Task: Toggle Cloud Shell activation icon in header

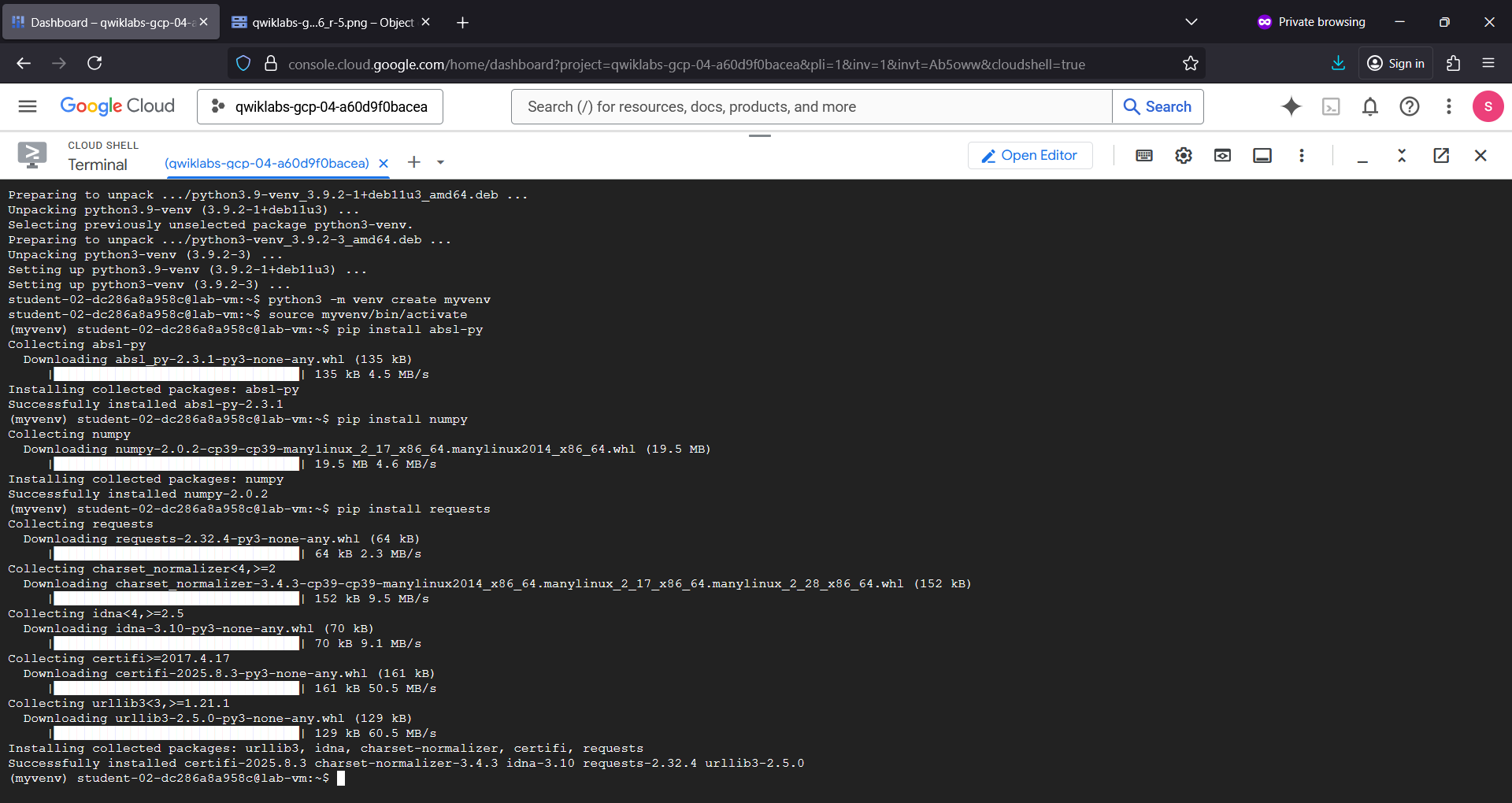Action: coord(1331,106)
